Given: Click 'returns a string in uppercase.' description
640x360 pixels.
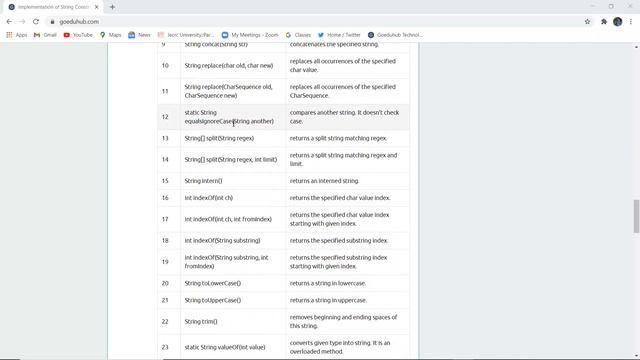Looking at the screenshot, I should [x=328, y=300].
